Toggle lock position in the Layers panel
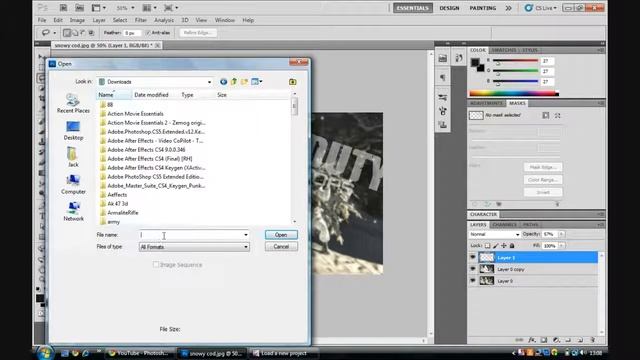This screenshot has height=360, width=640. (x=504, y=246)
